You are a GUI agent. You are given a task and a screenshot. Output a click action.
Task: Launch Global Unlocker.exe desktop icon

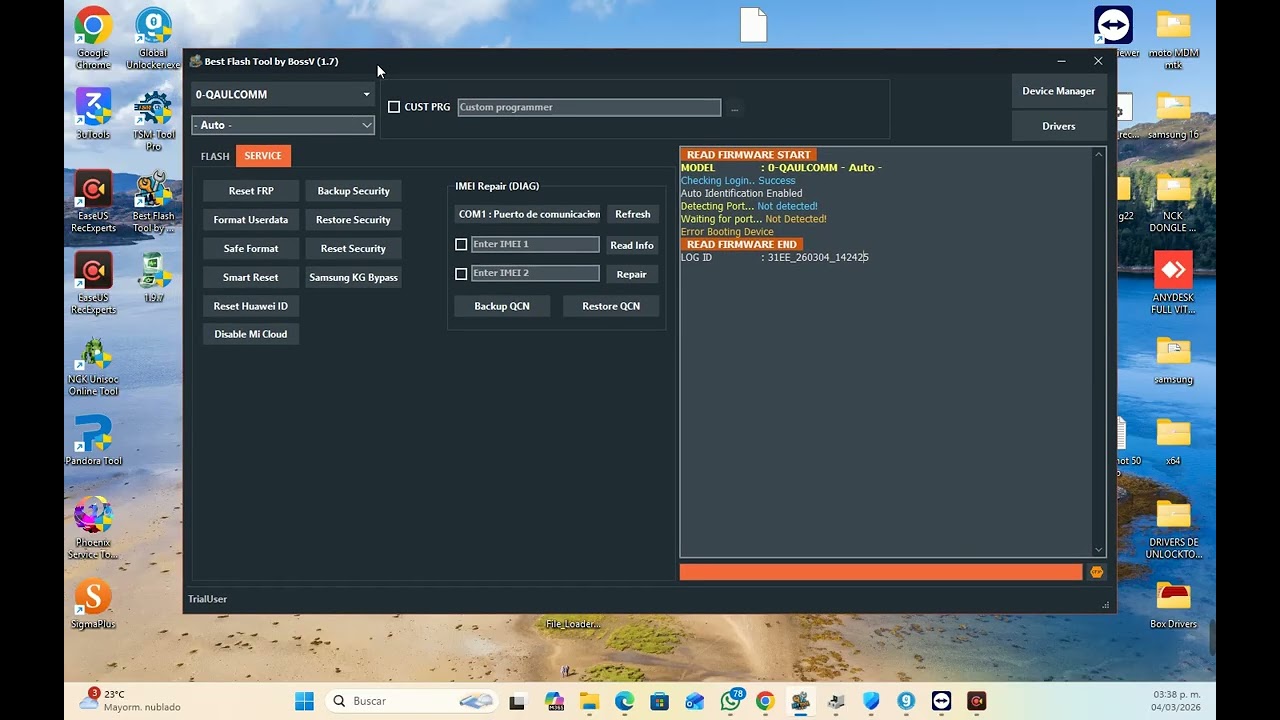point(153,38)
